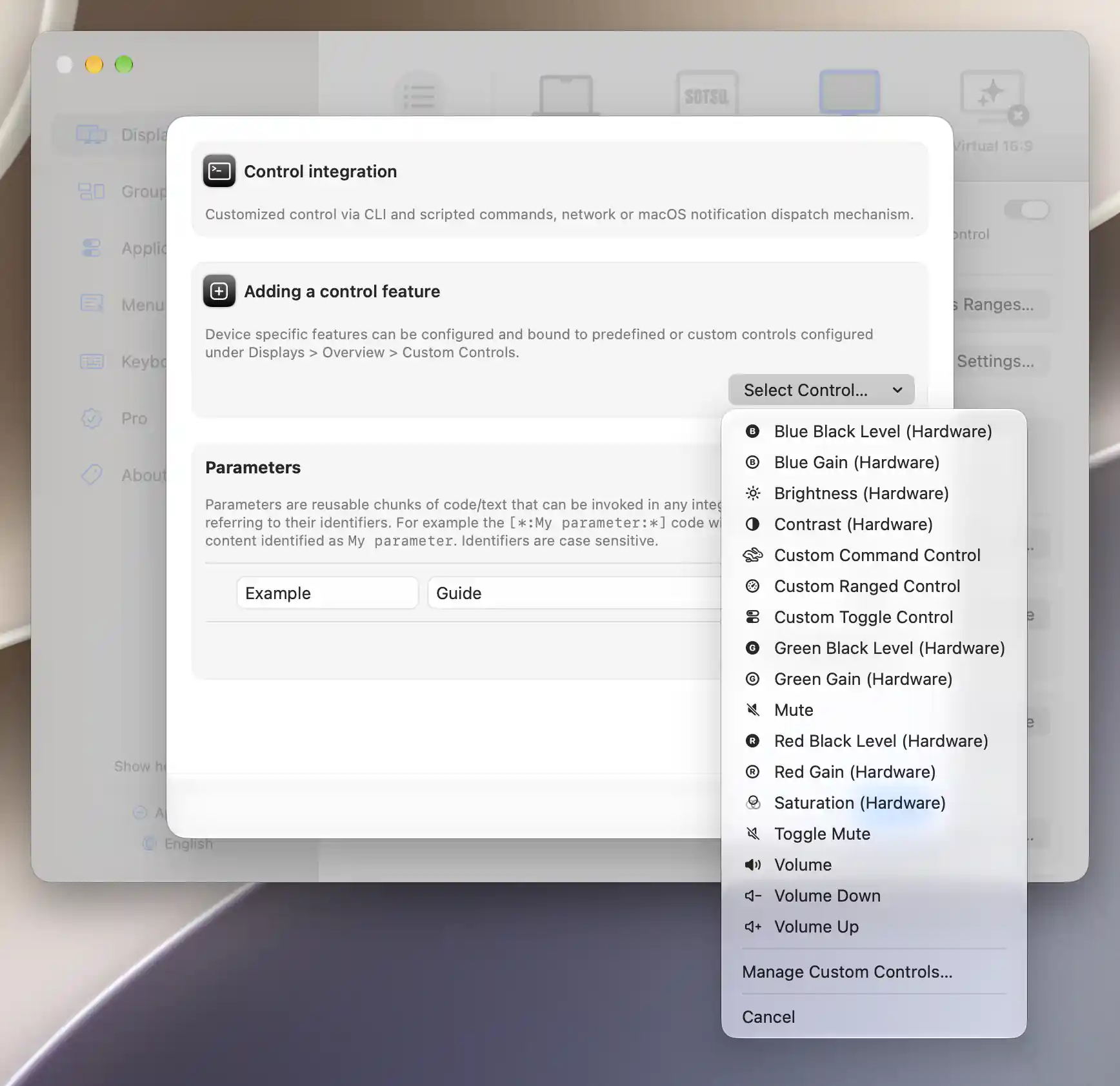Select Toggle Mute menu entry
This screenshot has width=1120, height=1086.
pyautogui.click(x=874, y=834)
